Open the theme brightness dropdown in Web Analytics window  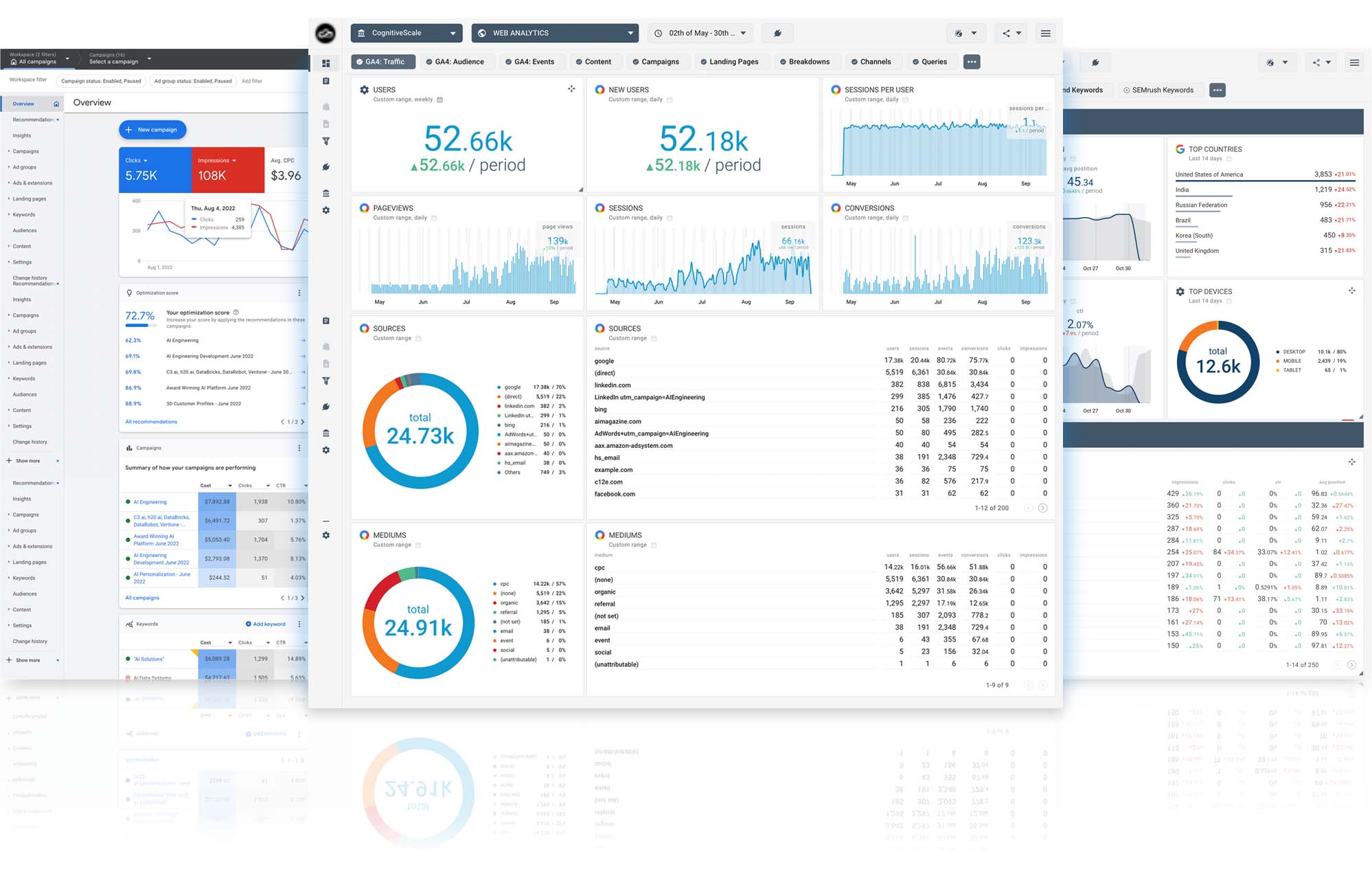[965, 33]
